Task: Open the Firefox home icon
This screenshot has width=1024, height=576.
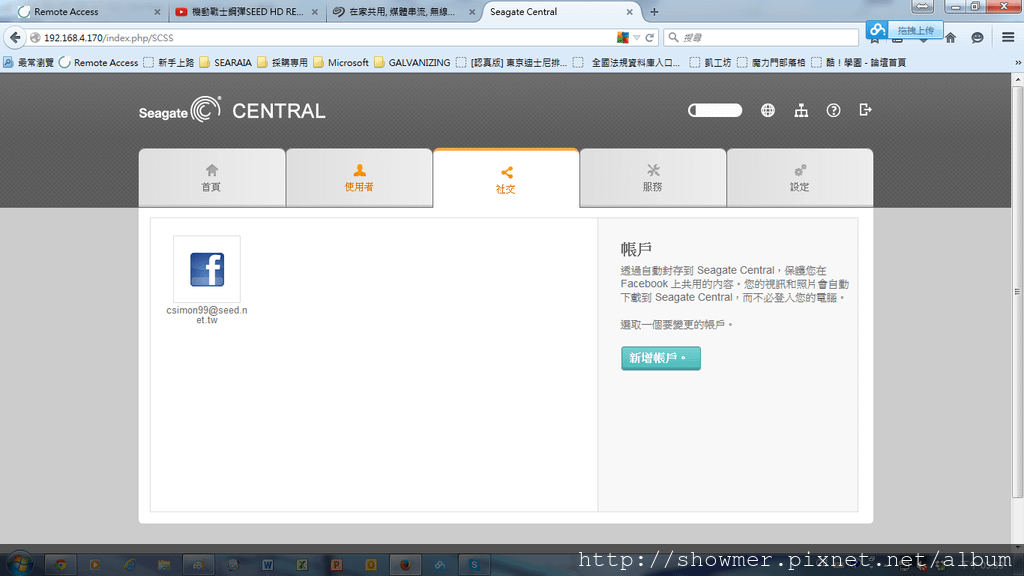Action: pos(951,38)
